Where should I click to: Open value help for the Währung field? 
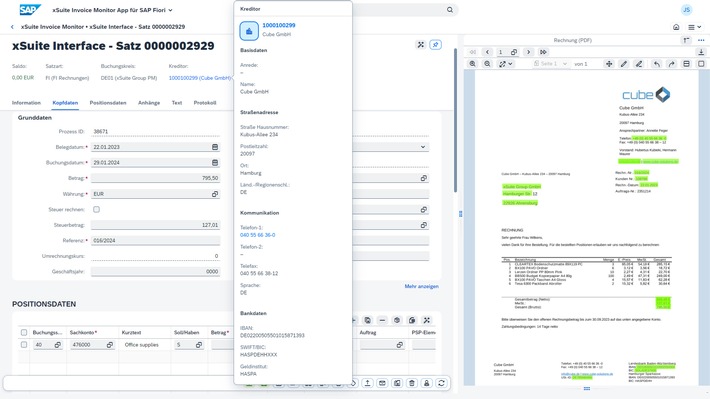click(x=215, y=194)
